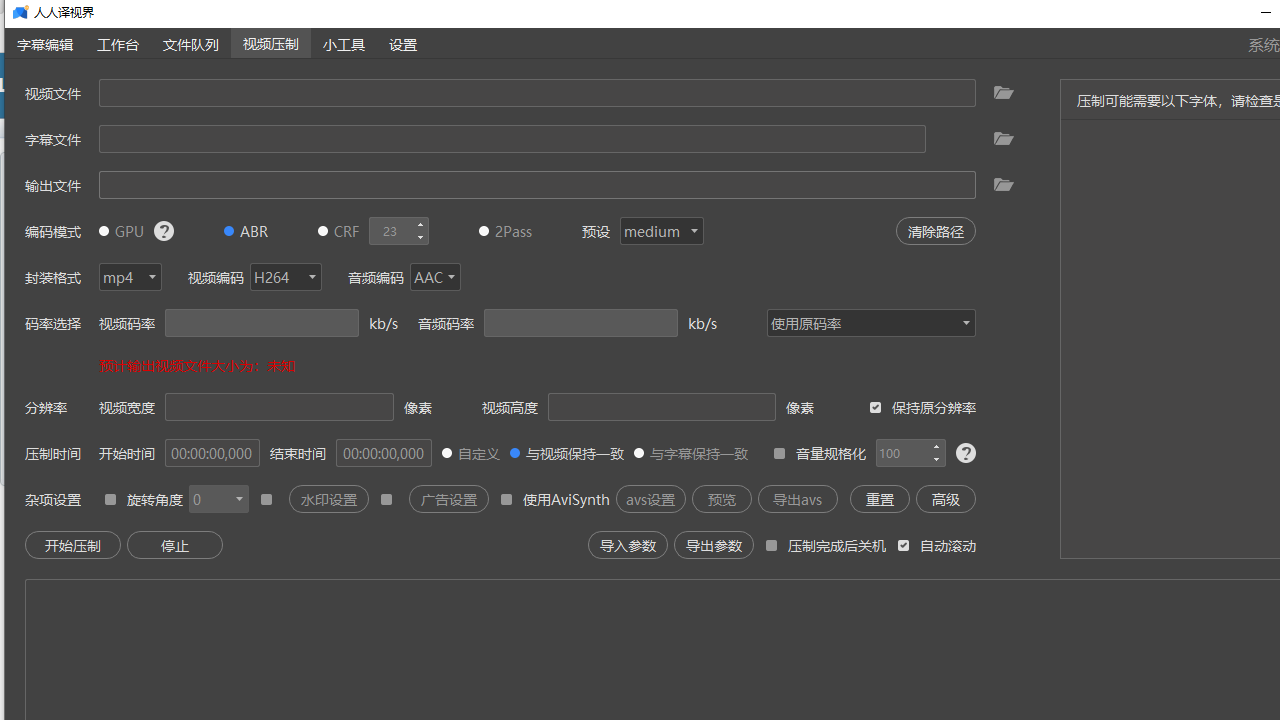Open 水印设置 button

(329, 499)
